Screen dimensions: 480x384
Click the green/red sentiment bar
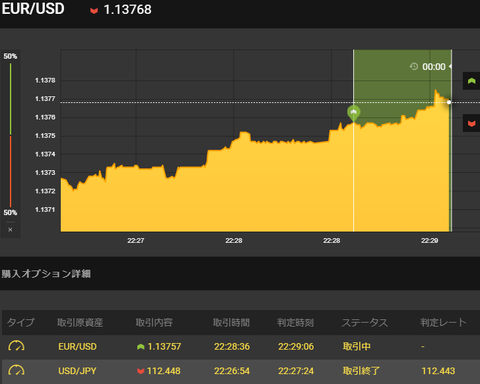point(10,135)
